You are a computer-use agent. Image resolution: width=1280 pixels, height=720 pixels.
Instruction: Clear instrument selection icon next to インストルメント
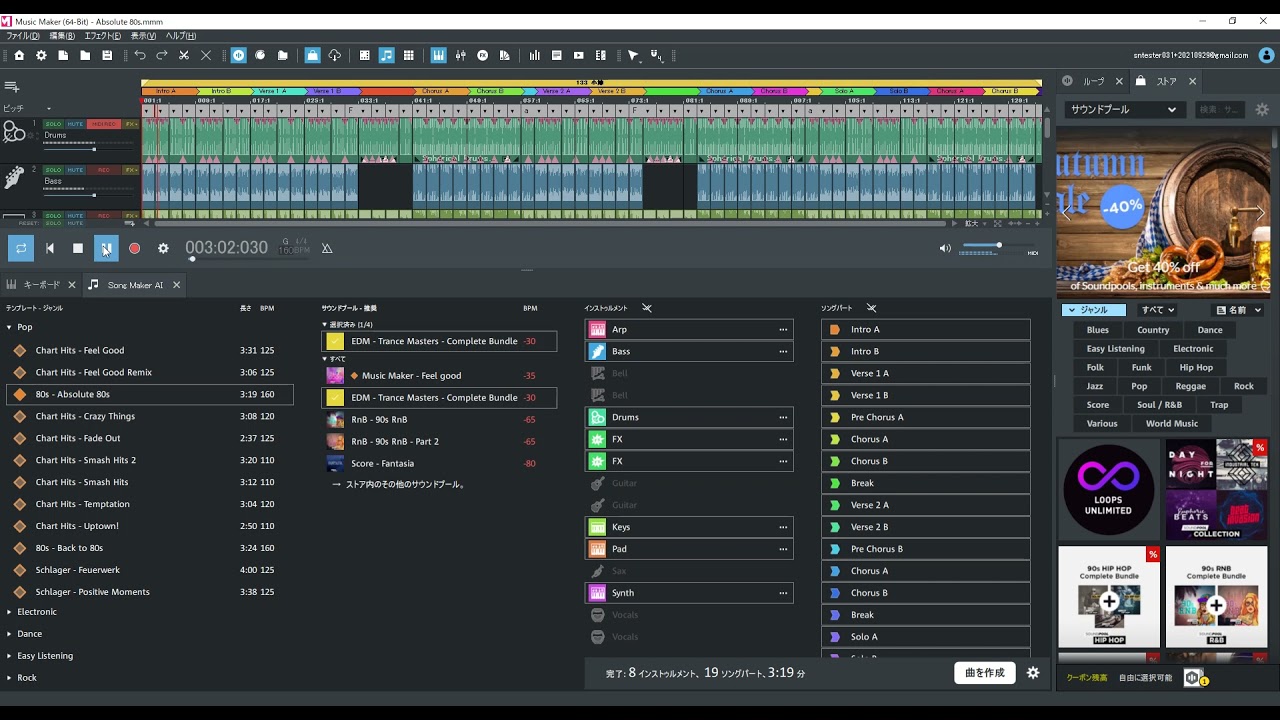[x=647, y=308]
